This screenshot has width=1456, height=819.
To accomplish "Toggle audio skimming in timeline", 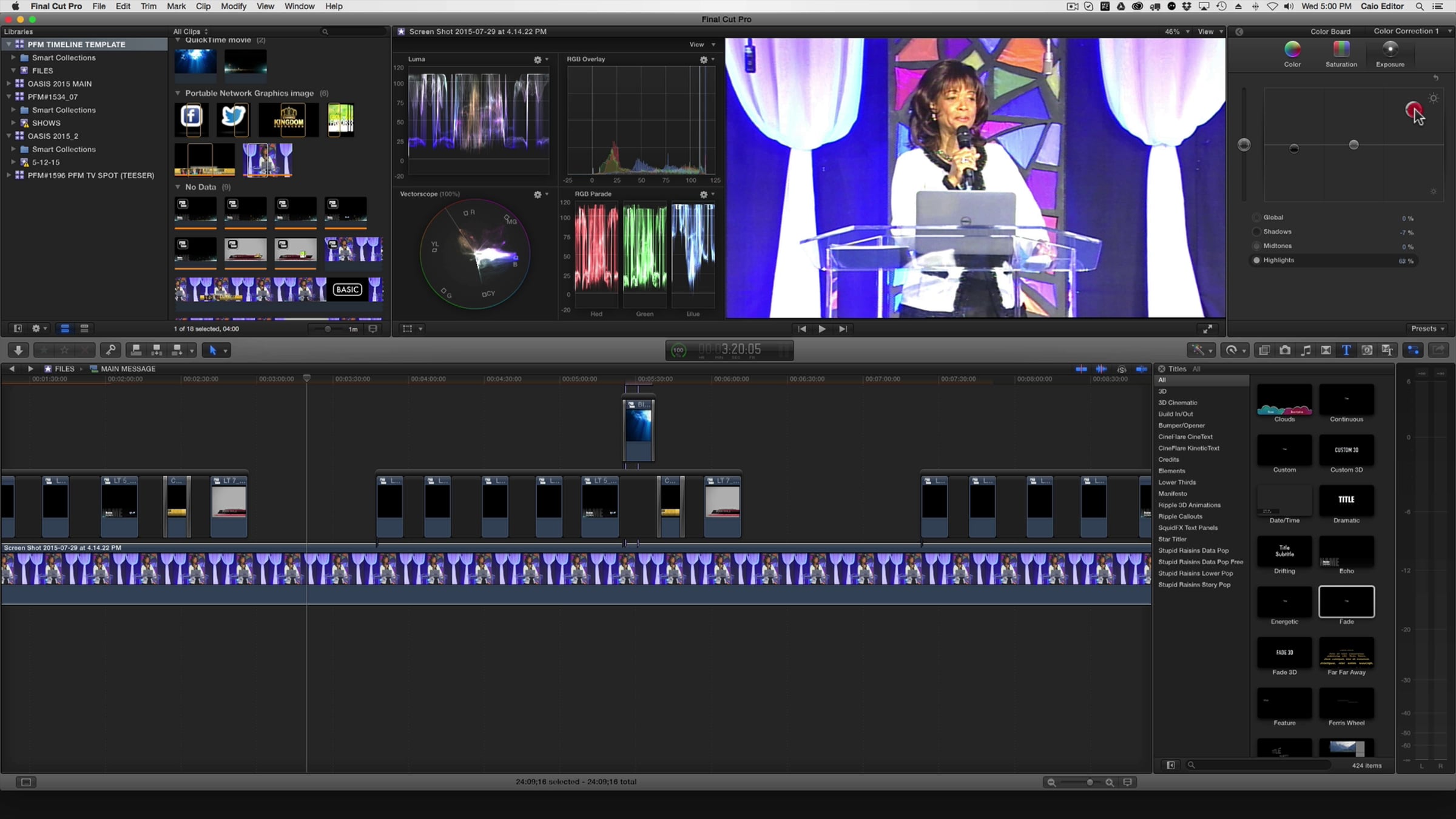I will tap(1101, 369).
